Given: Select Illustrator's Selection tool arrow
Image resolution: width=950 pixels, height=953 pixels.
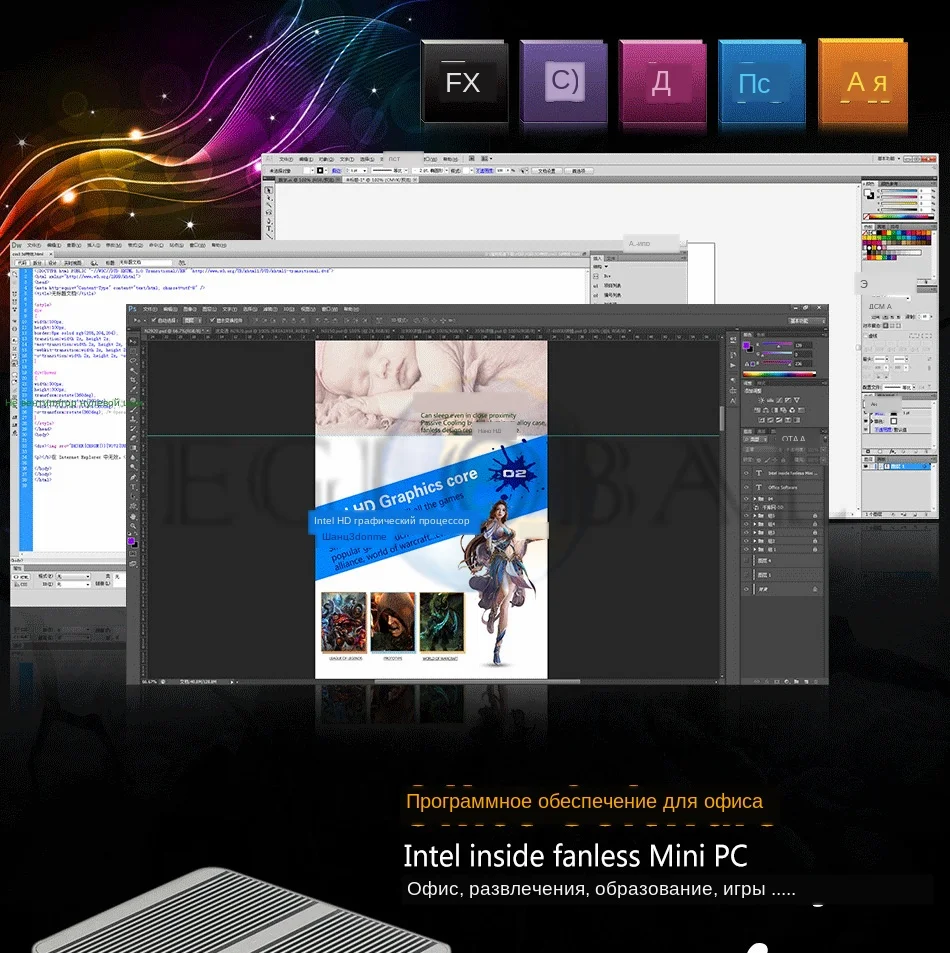Looking at the screenshot, I should tap(269, 191).
